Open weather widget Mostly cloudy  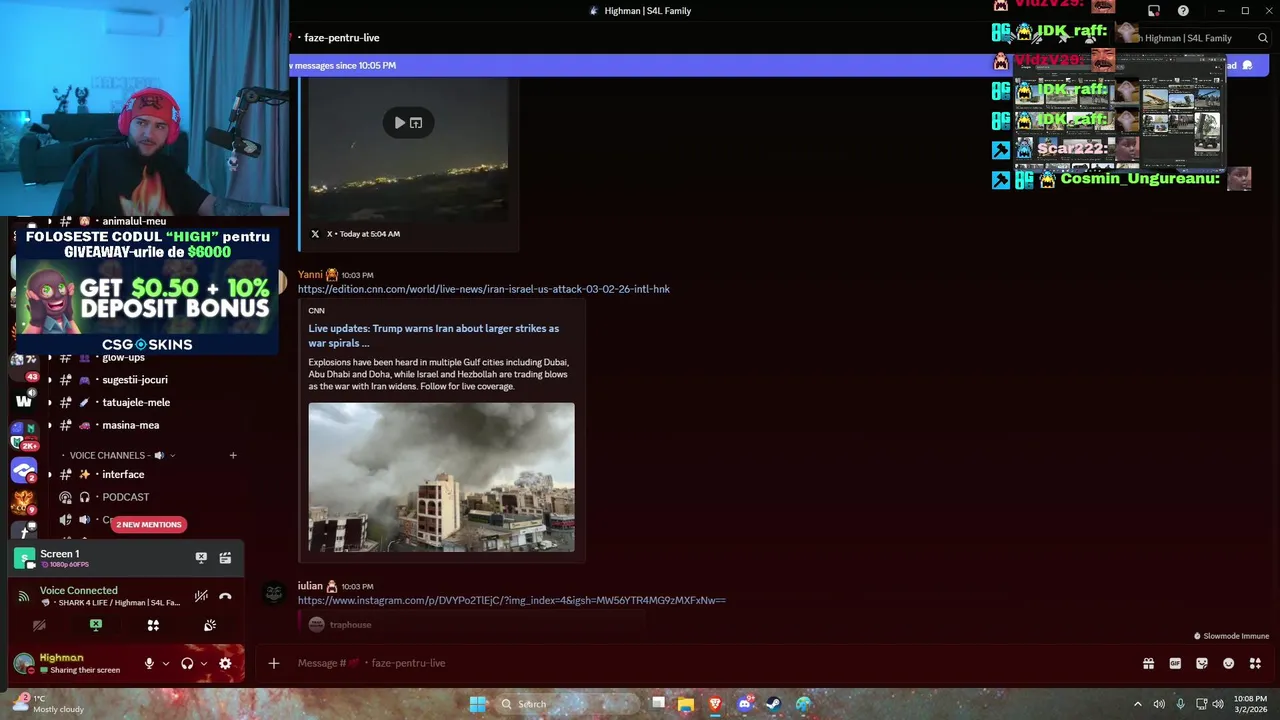50,704
